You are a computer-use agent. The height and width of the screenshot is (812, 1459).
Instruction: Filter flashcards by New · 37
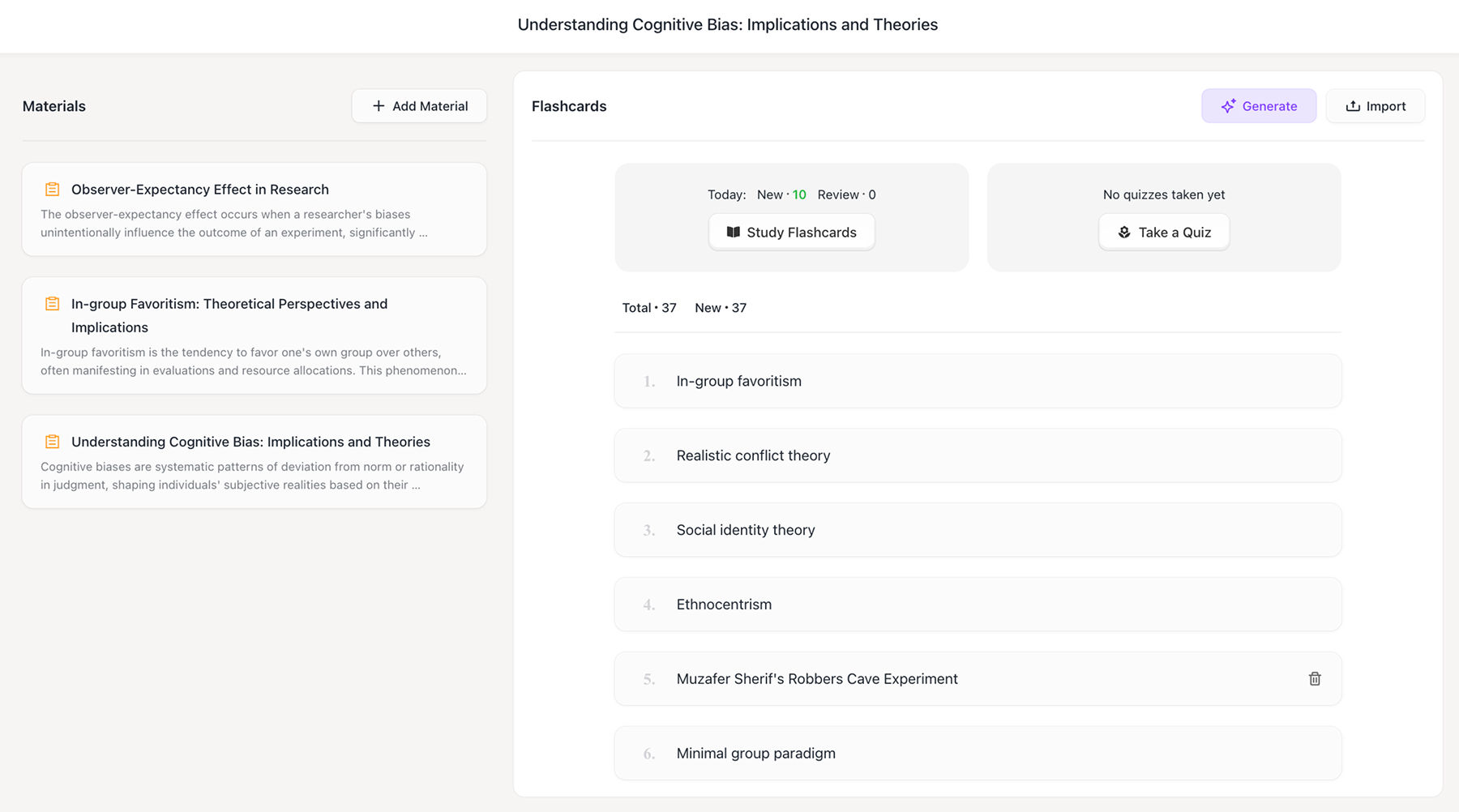[721, 308]
